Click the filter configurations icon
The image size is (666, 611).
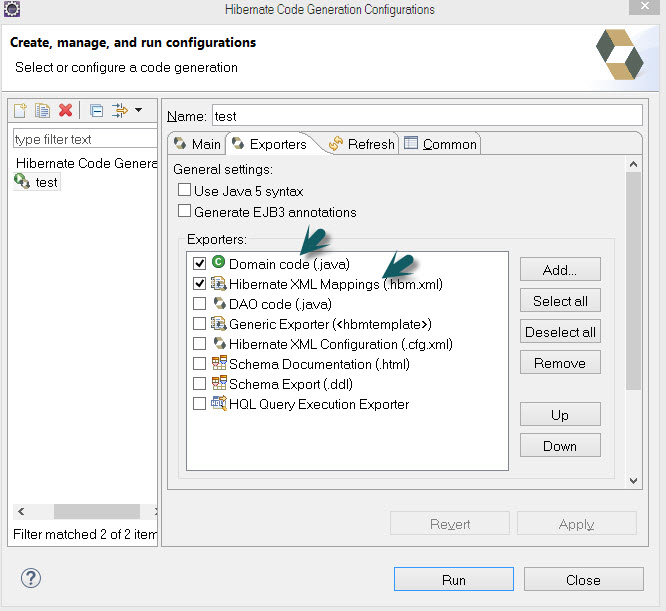tap(120, 110)
